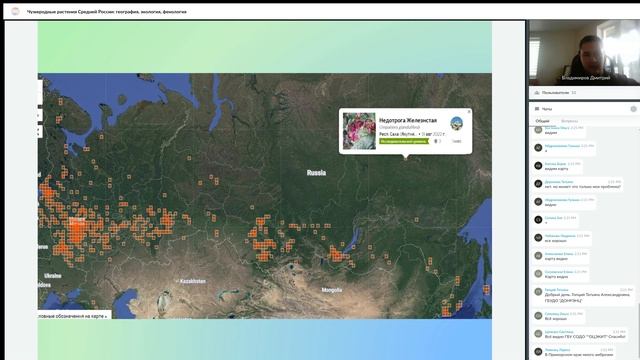Click avatar beside the "мои проблемы?" message
This screenshot has height=360, width=640.
(538, 184)
